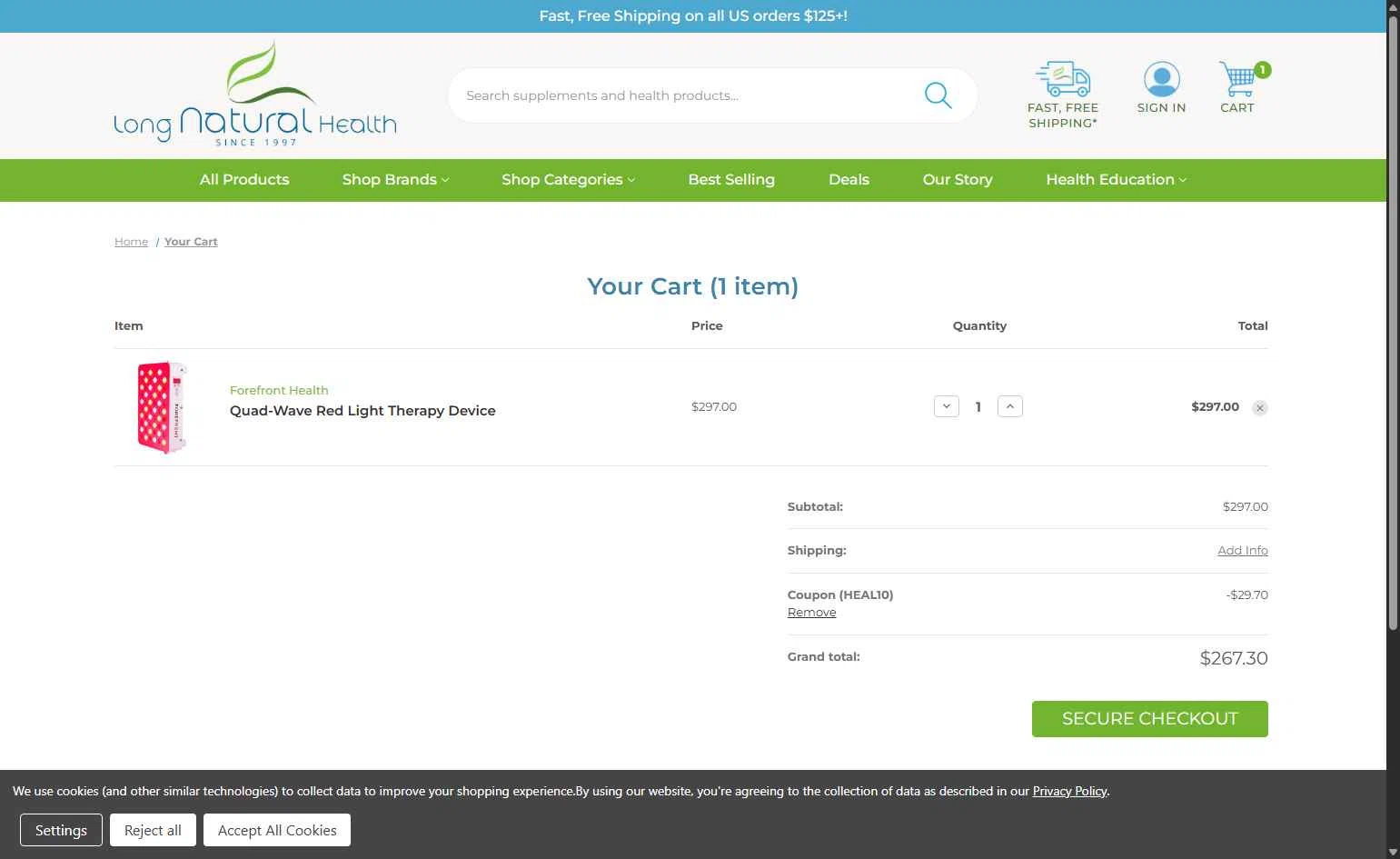Image resolution: width=1400 pixels, height=859 pixels.
Task: Increase quantity with the up arrow
Action: tap(1009, 406)
